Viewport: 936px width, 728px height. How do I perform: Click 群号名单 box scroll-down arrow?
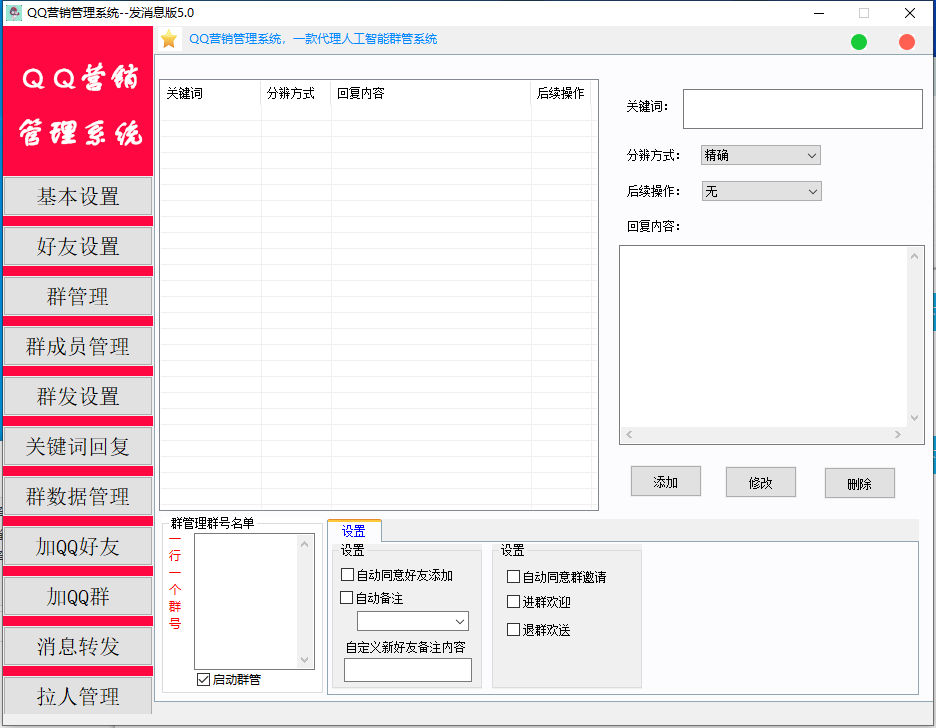(x=304, y=659)
